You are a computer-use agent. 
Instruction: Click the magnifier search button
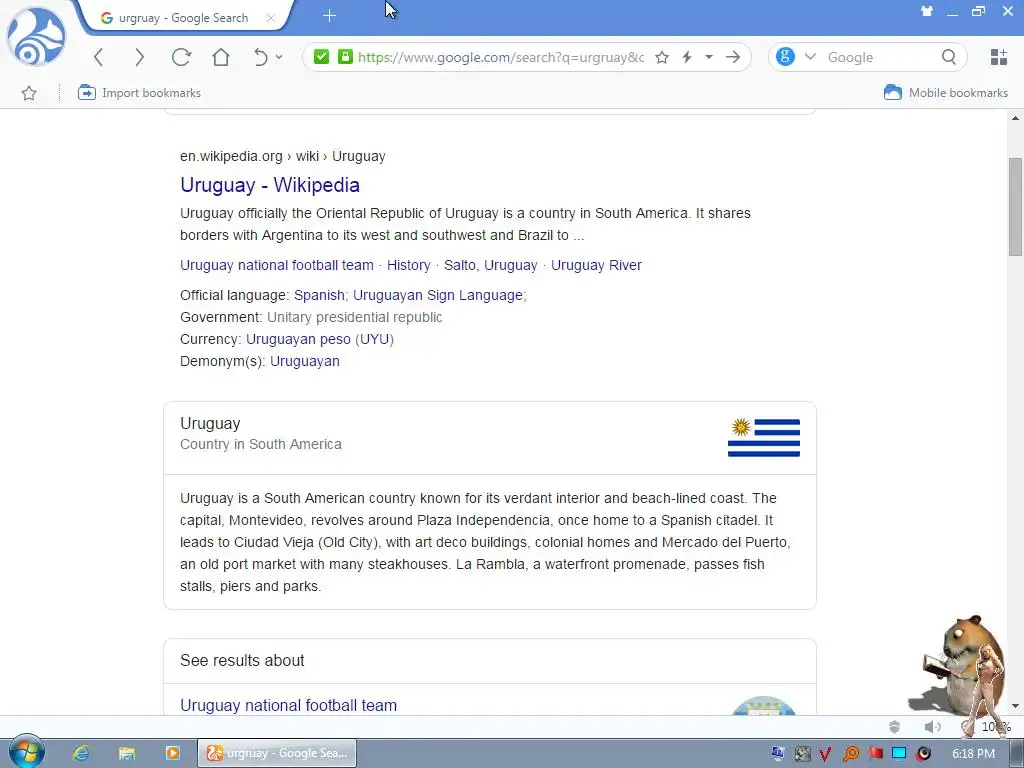coord(949,57)
